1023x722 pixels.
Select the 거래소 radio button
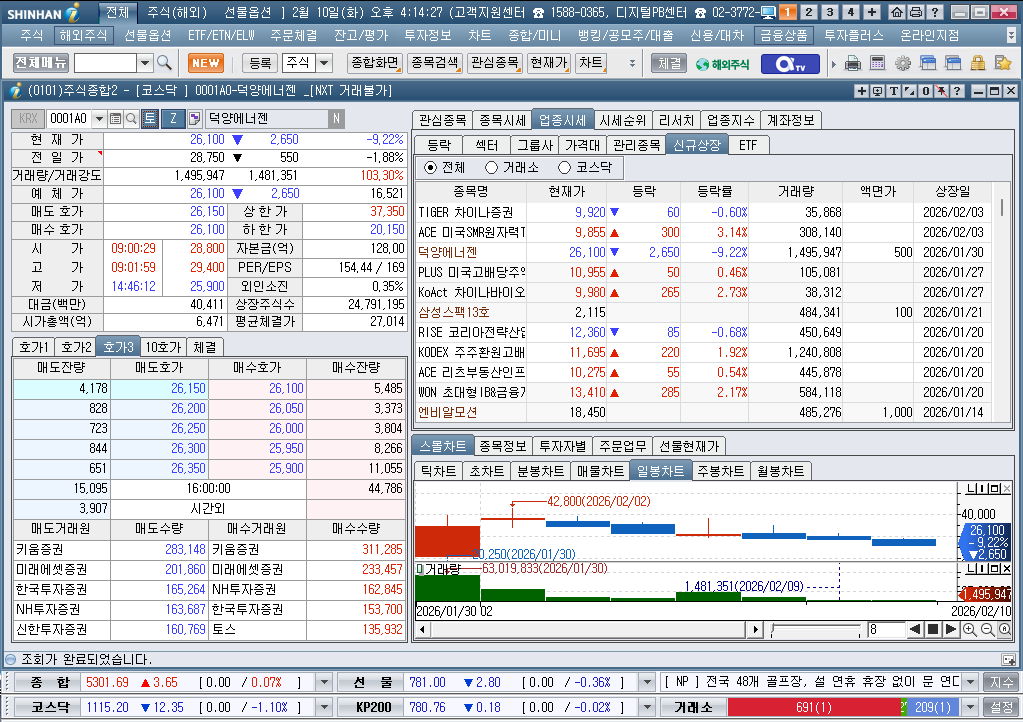[491, 168]
